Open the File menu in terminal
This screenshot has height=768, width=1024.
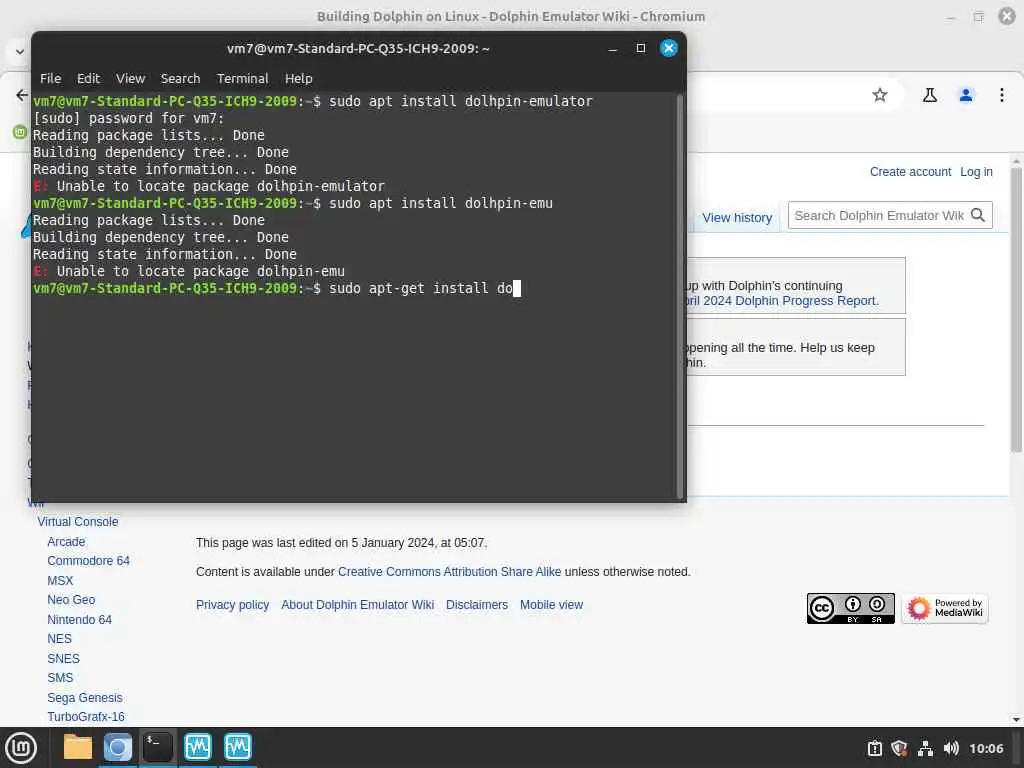(50, 78)
